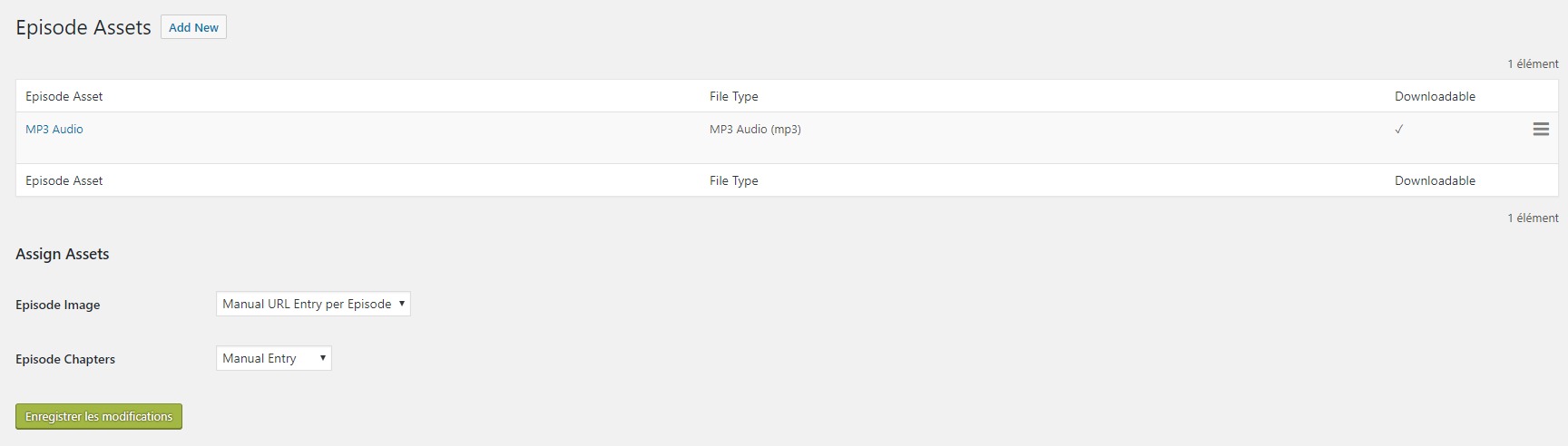The image size is (1568, 446).
Task: Open the Episode Image source dropdown
Action: 313,304
